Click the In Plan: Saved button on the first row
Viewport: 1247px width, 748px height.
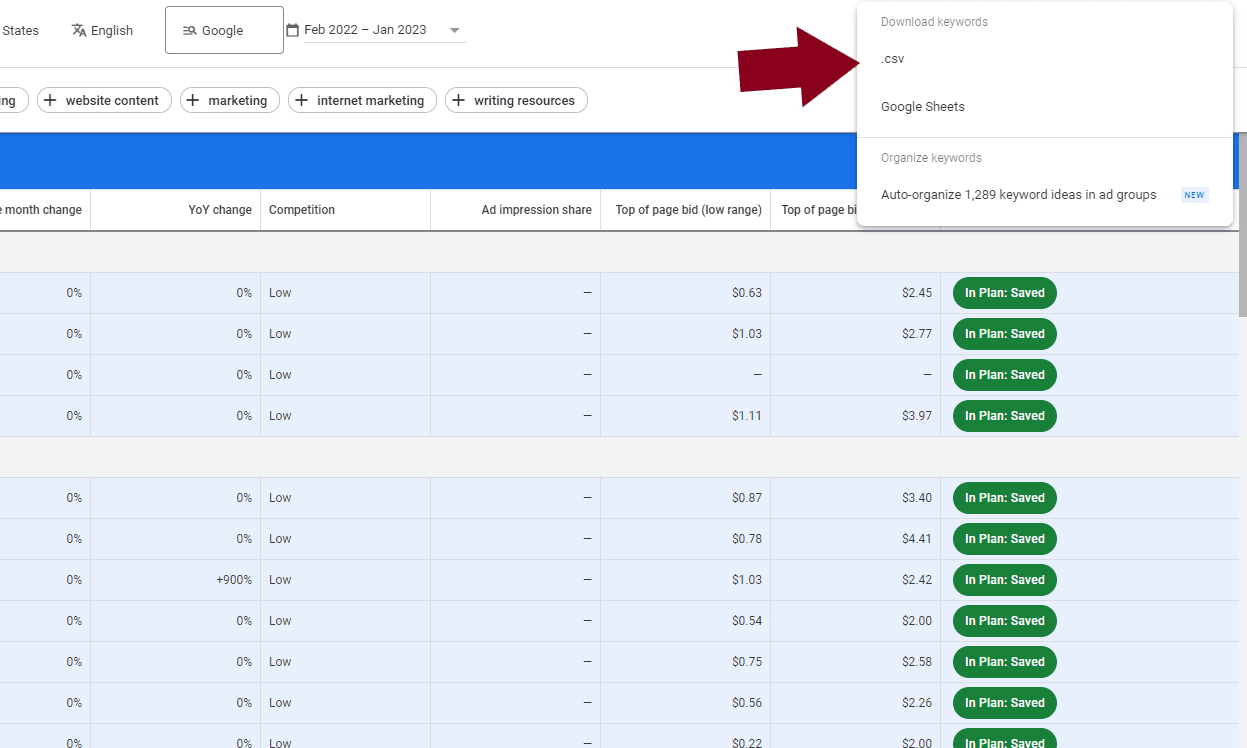(x=1004, y=292)
